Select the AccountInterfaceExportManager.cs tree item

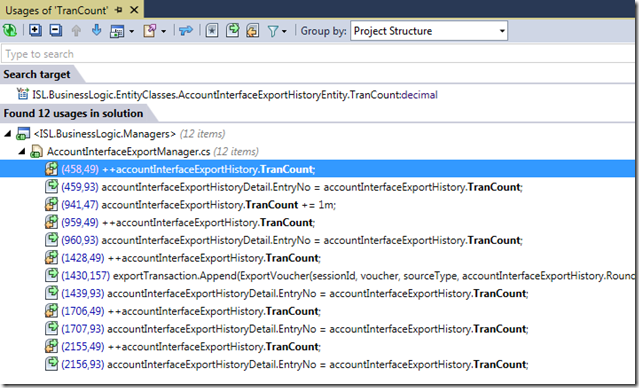(129, 152)
